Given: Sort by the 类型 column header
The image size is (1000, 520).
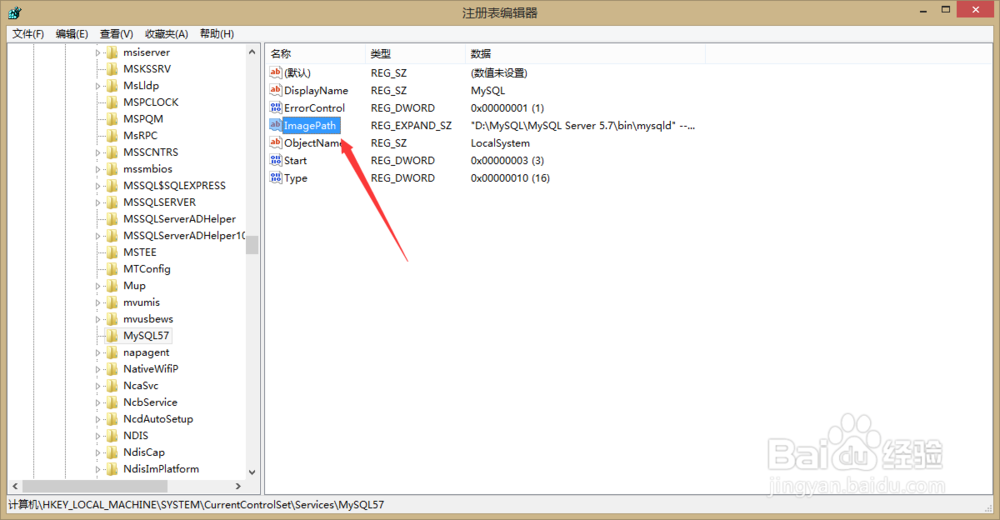Looking at the screenshot, I should pyautogui.click(x=416, y=54).
